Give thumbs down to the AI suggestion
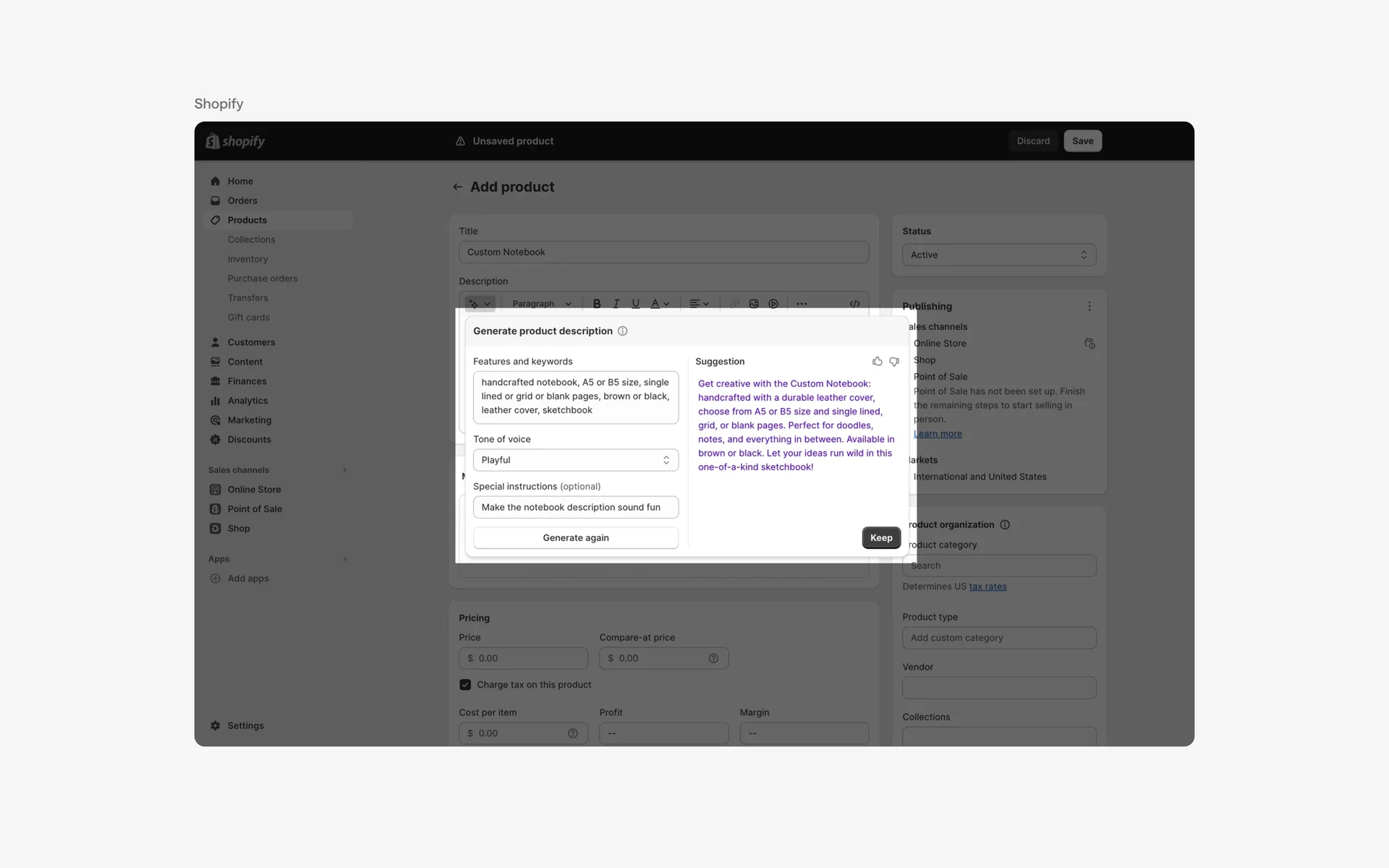 (x=894, y=362)
